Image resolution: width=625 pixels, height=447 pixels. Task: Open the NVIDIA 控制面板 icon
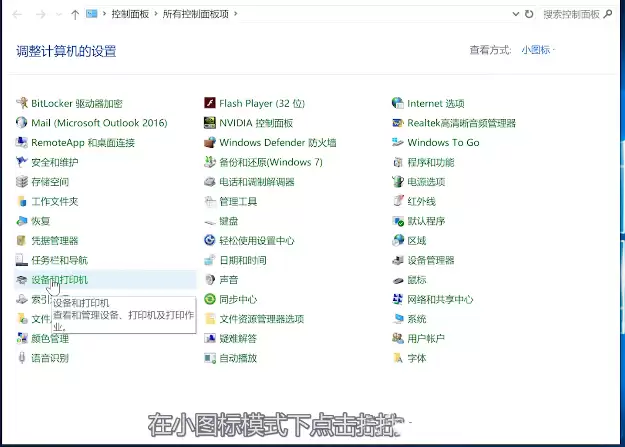coord(210,123)
